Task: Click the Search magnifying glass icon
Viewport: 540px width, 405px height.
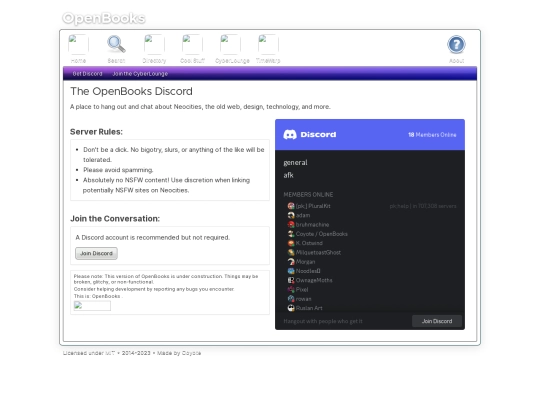Action: click(116, 44)
